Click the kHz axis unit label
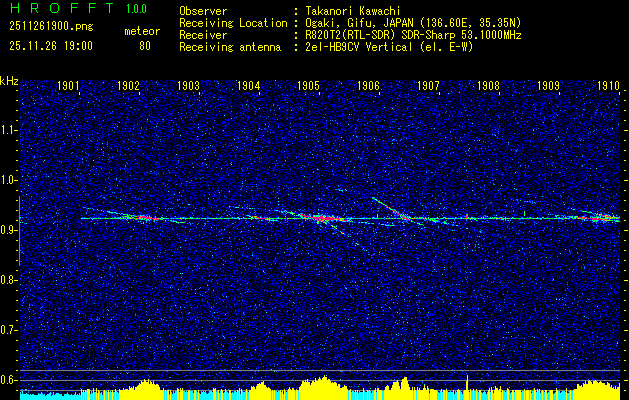This screenshot has height=400, width=629. (x=9, y=81)
